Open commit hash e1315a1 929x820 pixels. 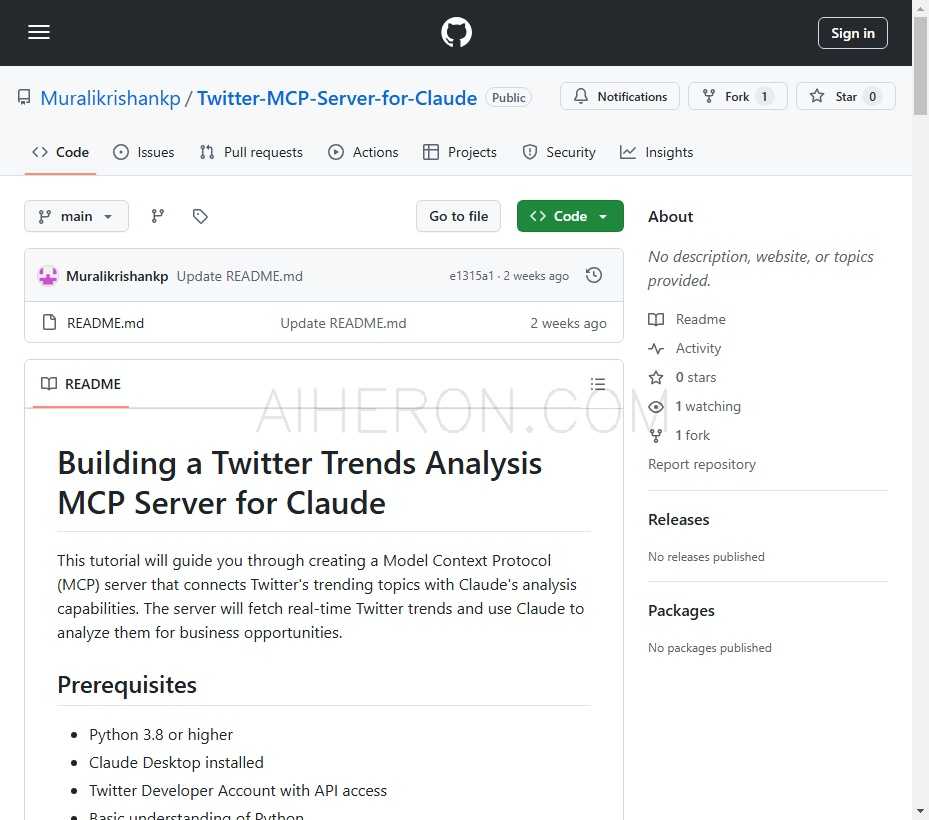click(472, 276)
